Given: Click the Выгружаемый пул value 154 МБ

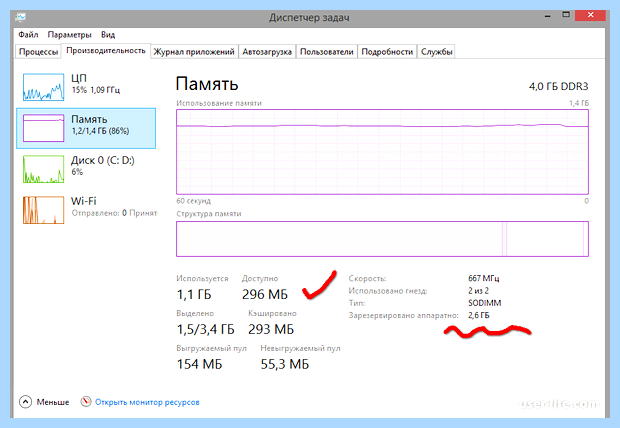Looking at the screenshot, I should tap(199, 364).
